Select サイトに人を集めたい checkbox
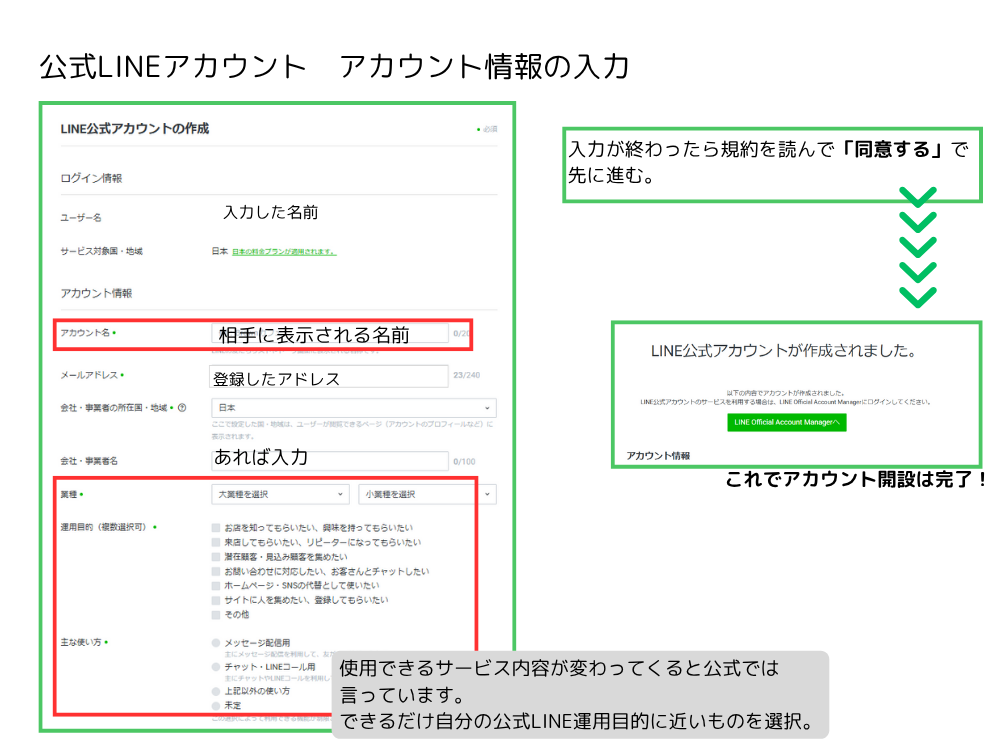 click(x=216, y=600)
